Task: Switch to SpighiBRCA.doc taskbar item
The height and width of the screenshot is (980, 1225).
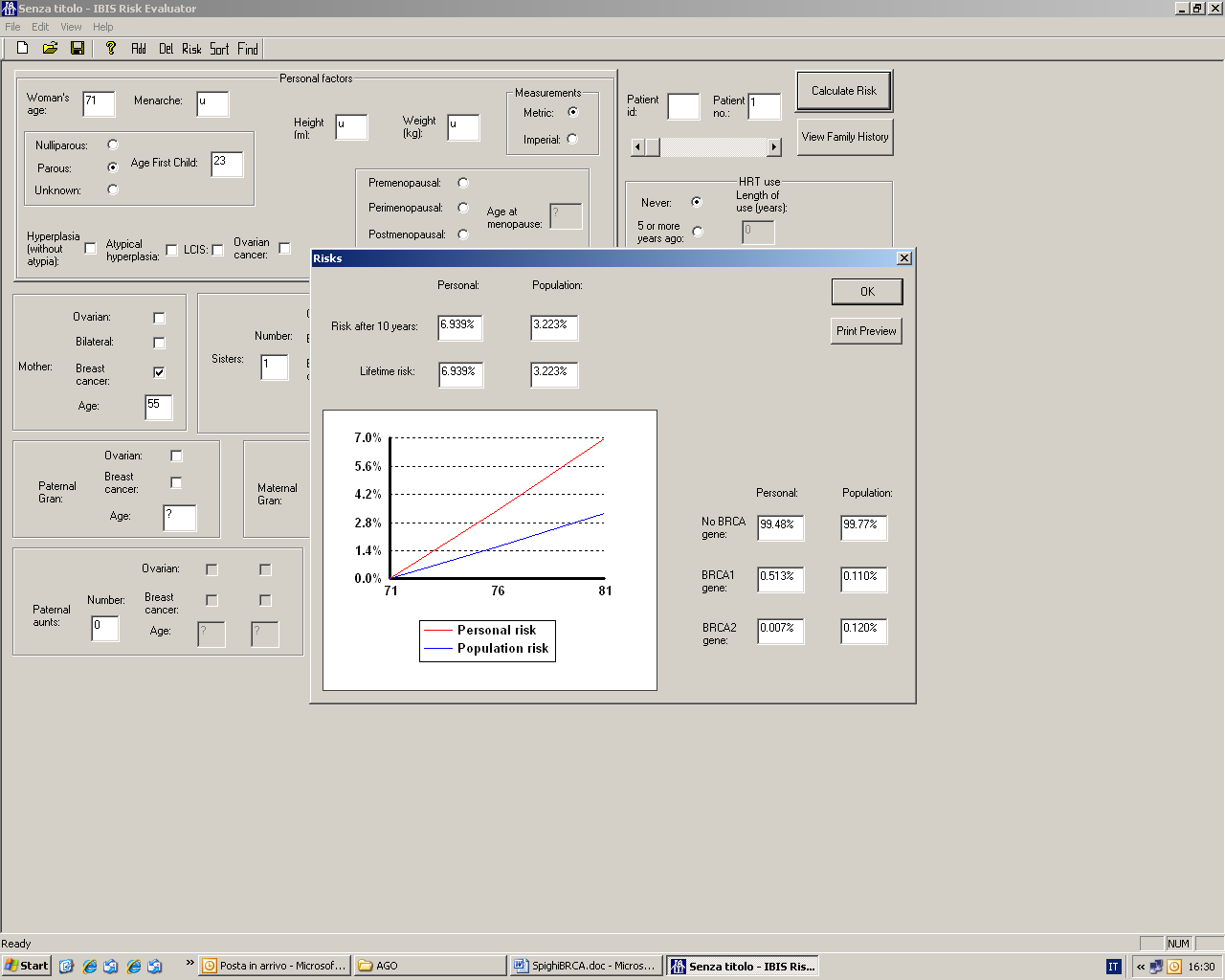Action: [586, 966]
